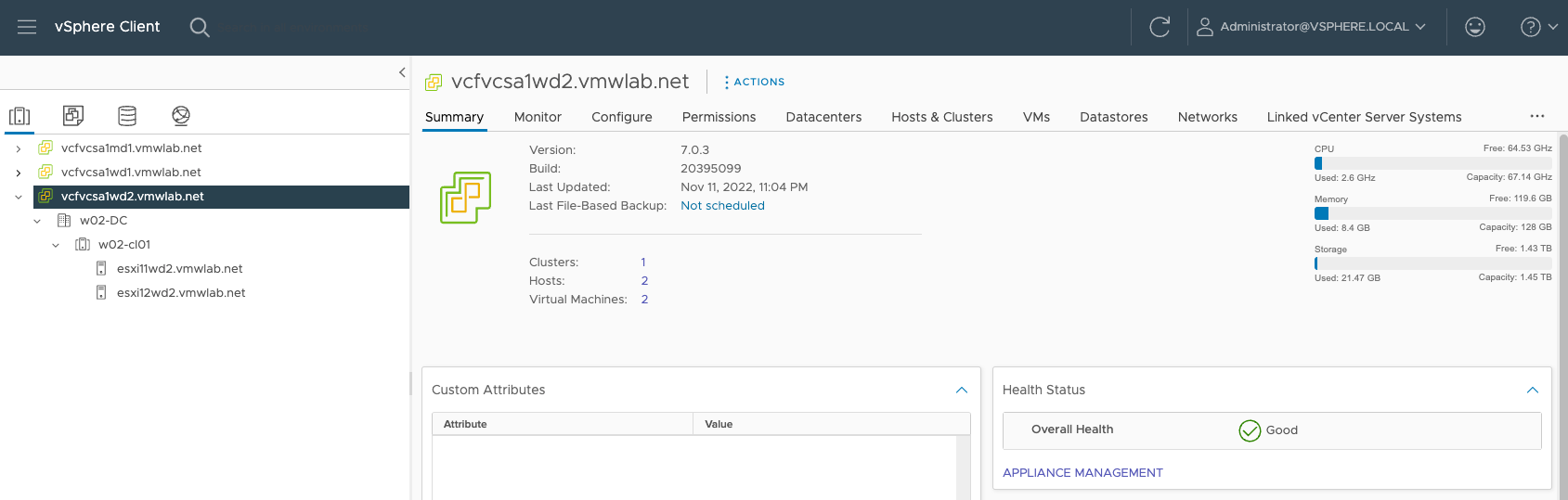Image resolution: width=1568 pixels, height=500 pixels.
Task: Open Linked vCenter Server Systems tab
Action: click(1364, 117)
